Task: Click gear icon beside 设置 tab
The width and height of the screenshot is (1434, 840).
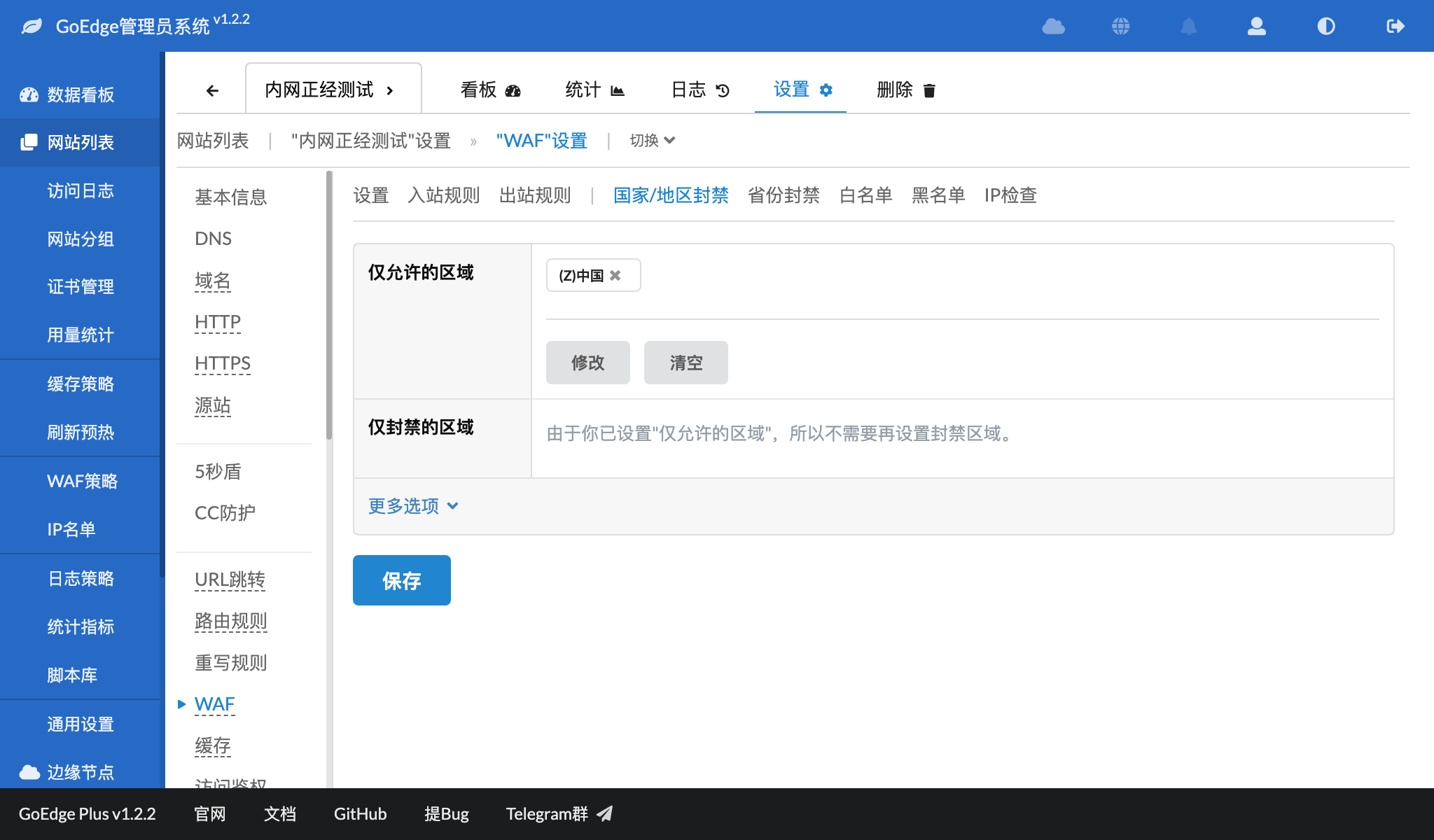Action: click(x=826, y=90)
